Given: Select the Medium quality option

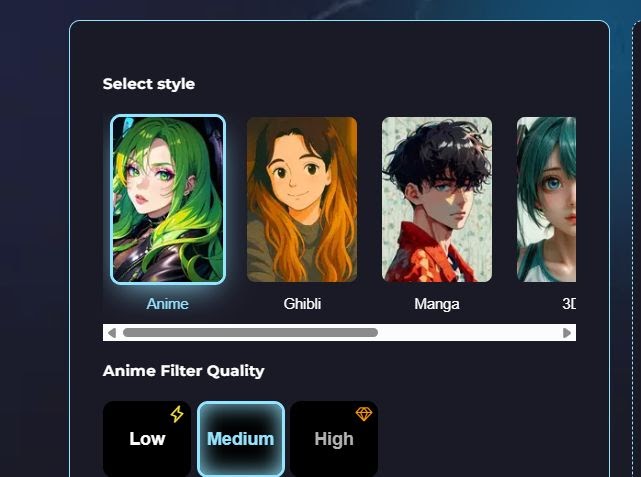Looking at the screenshot, I should tap(241, 439).
